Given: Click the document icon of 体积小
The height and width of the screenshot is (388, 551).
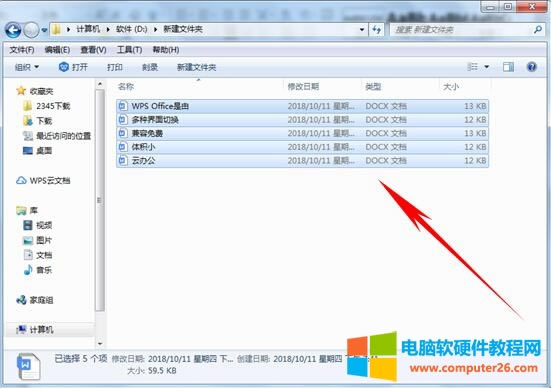Looking at the screenshot, I should pos(123,147).
